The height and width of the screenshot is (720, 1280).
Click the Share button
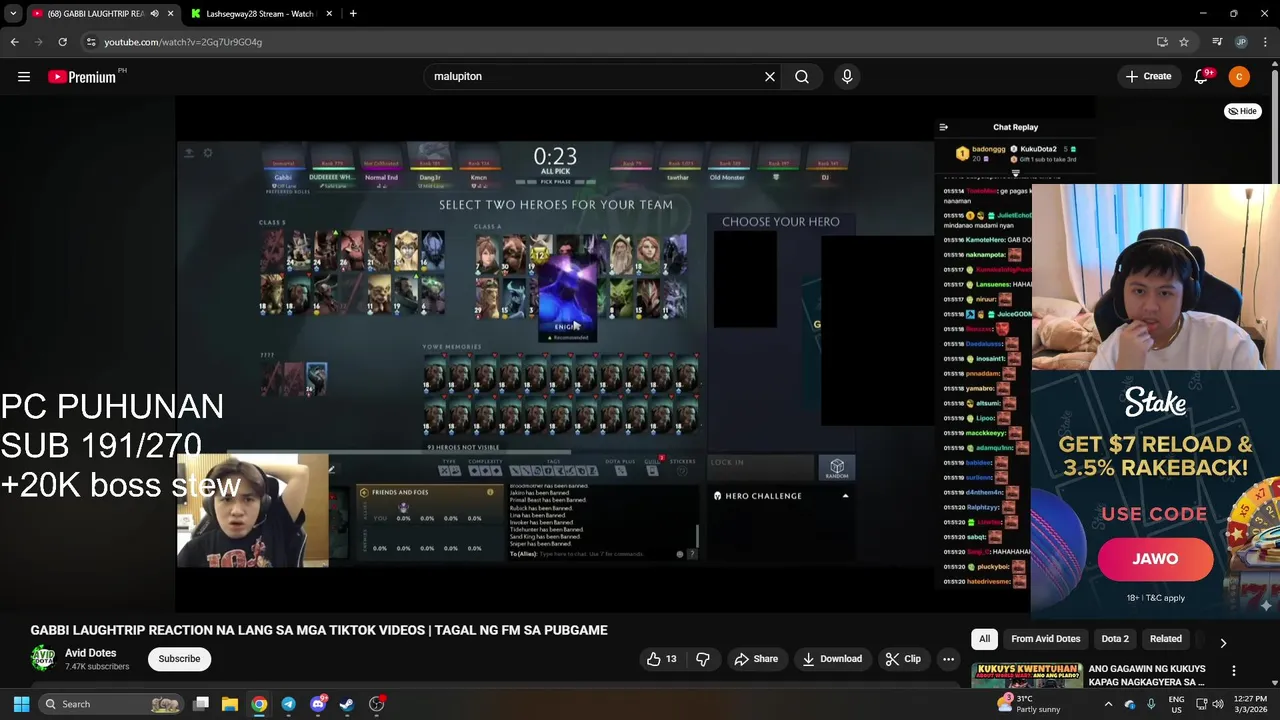pyautogui.click(x=756, y=659)
